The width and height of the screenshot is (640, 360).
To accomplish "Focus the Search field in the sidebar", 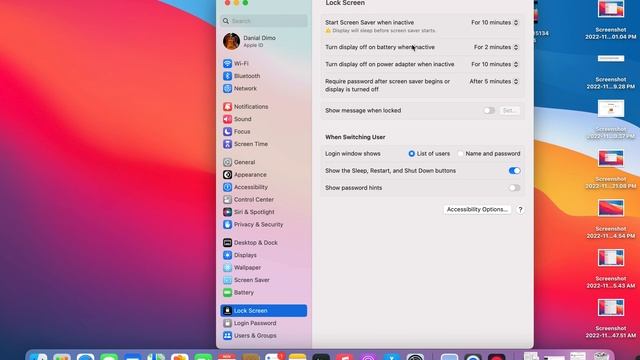I will [264, 21].
